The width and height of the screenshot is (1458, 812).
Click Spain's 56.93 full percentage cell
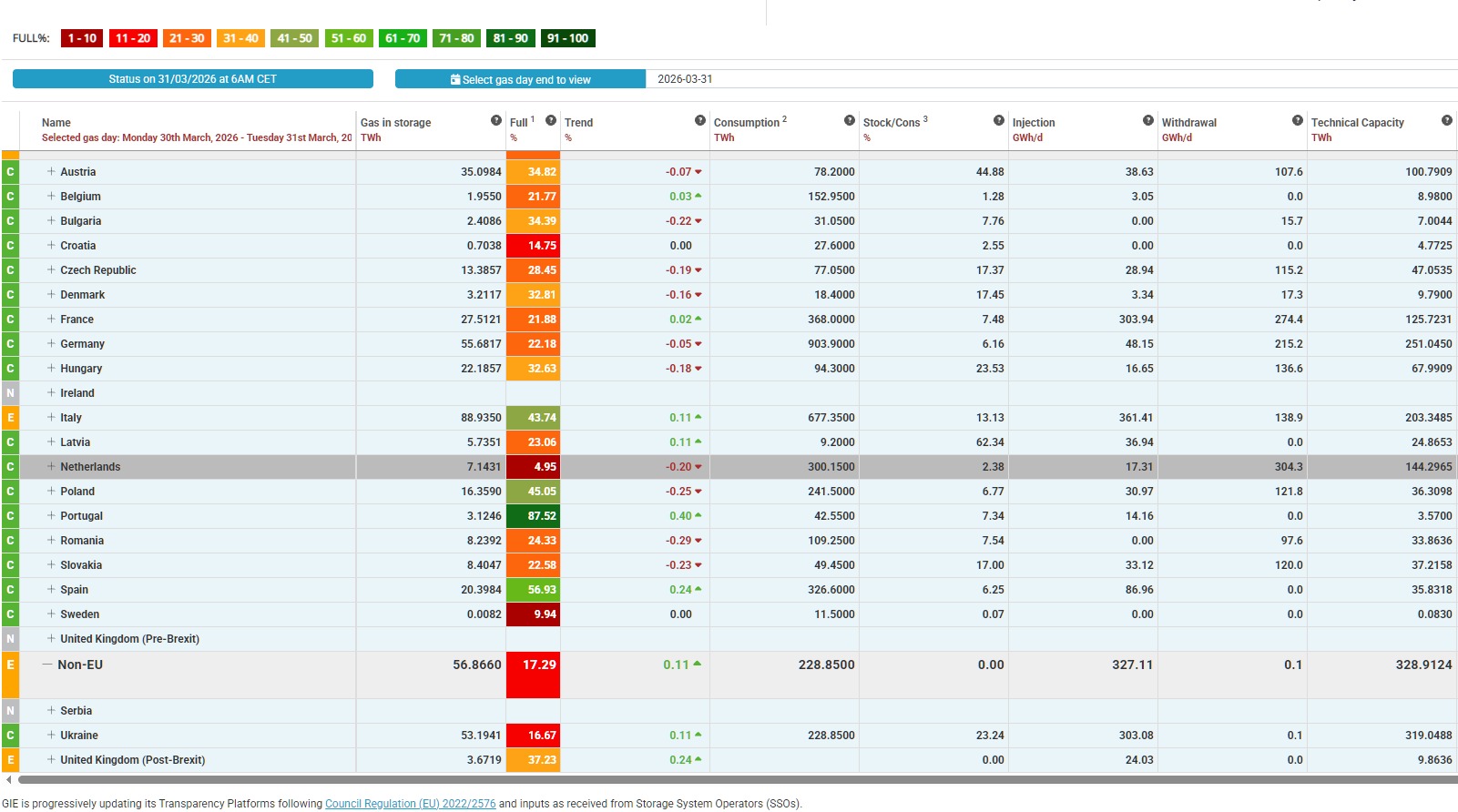click(x=534, y=590)
